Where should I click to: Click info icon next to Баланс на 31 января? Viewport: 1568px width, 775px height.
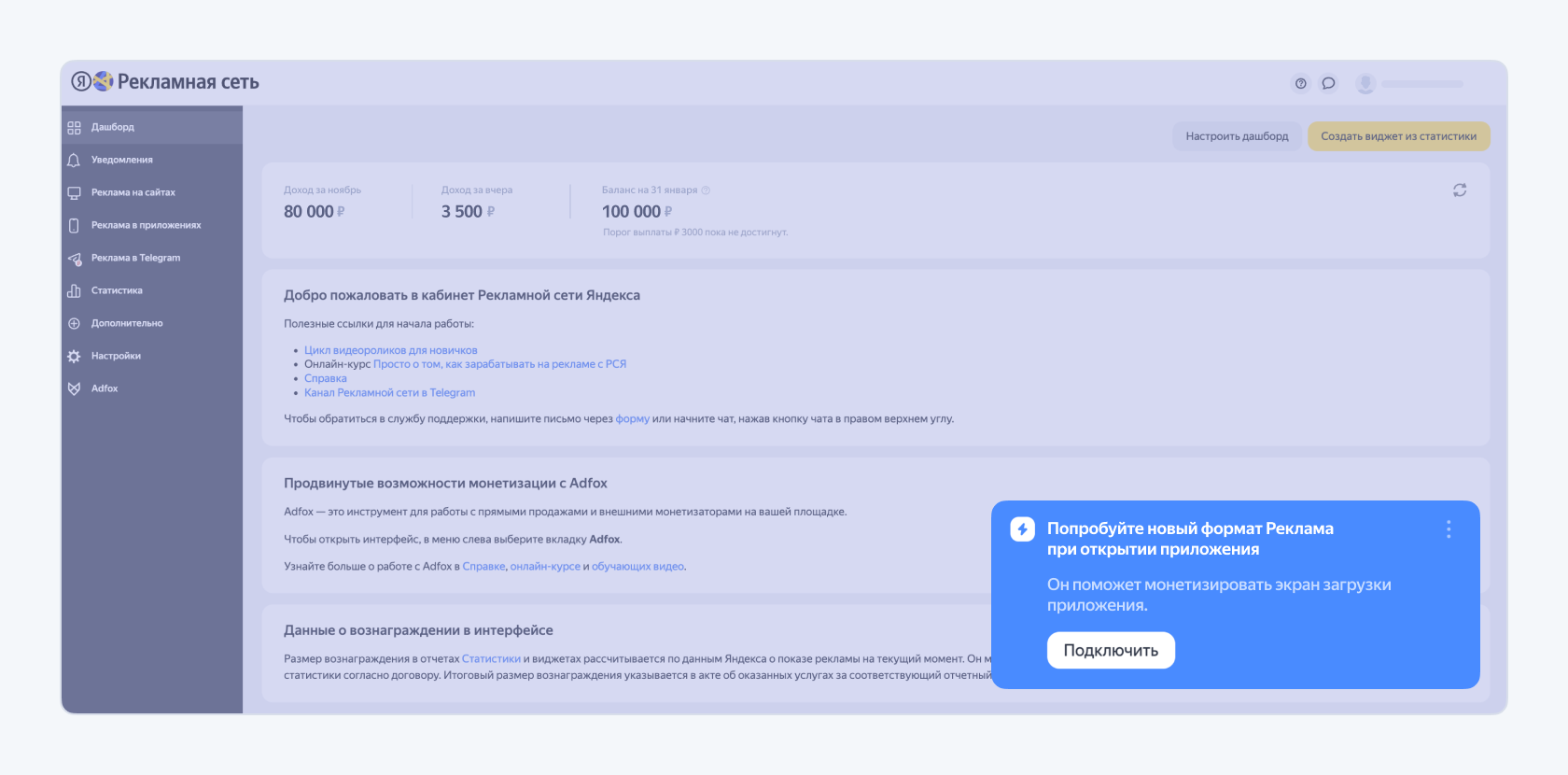tap(706, 190)
